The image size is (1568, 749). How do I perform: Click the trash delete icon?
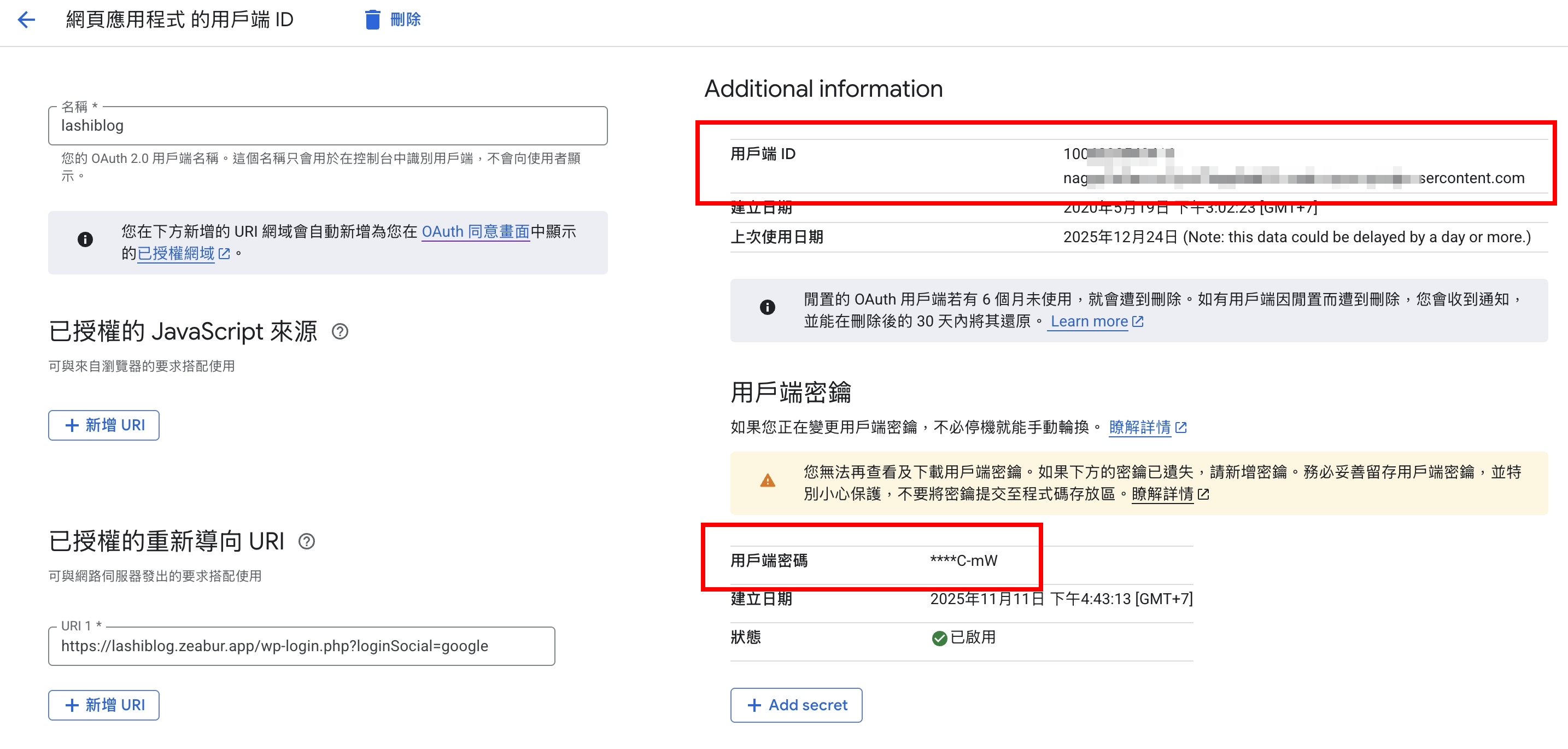tap(372, 20)
